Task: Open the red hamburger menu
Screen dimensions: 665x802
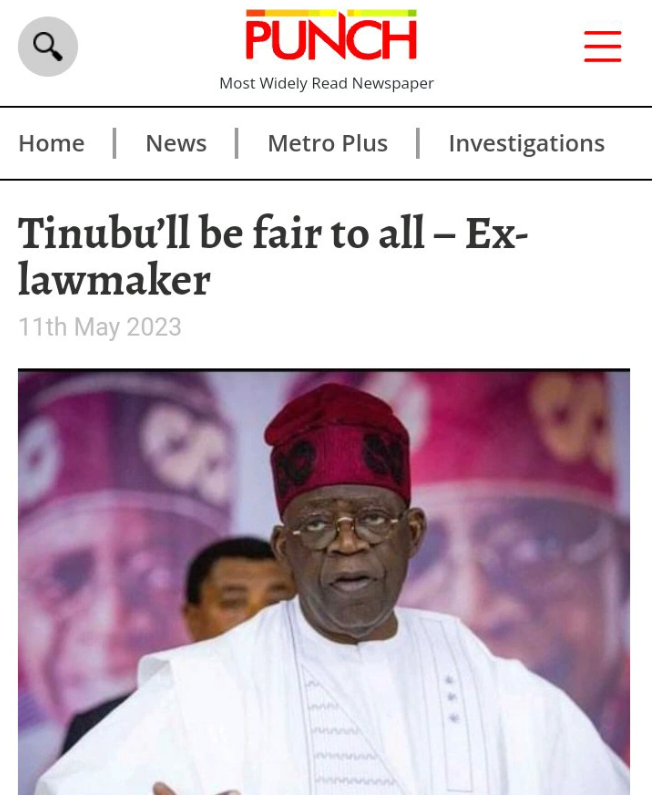Action: [x=603, y=47]
